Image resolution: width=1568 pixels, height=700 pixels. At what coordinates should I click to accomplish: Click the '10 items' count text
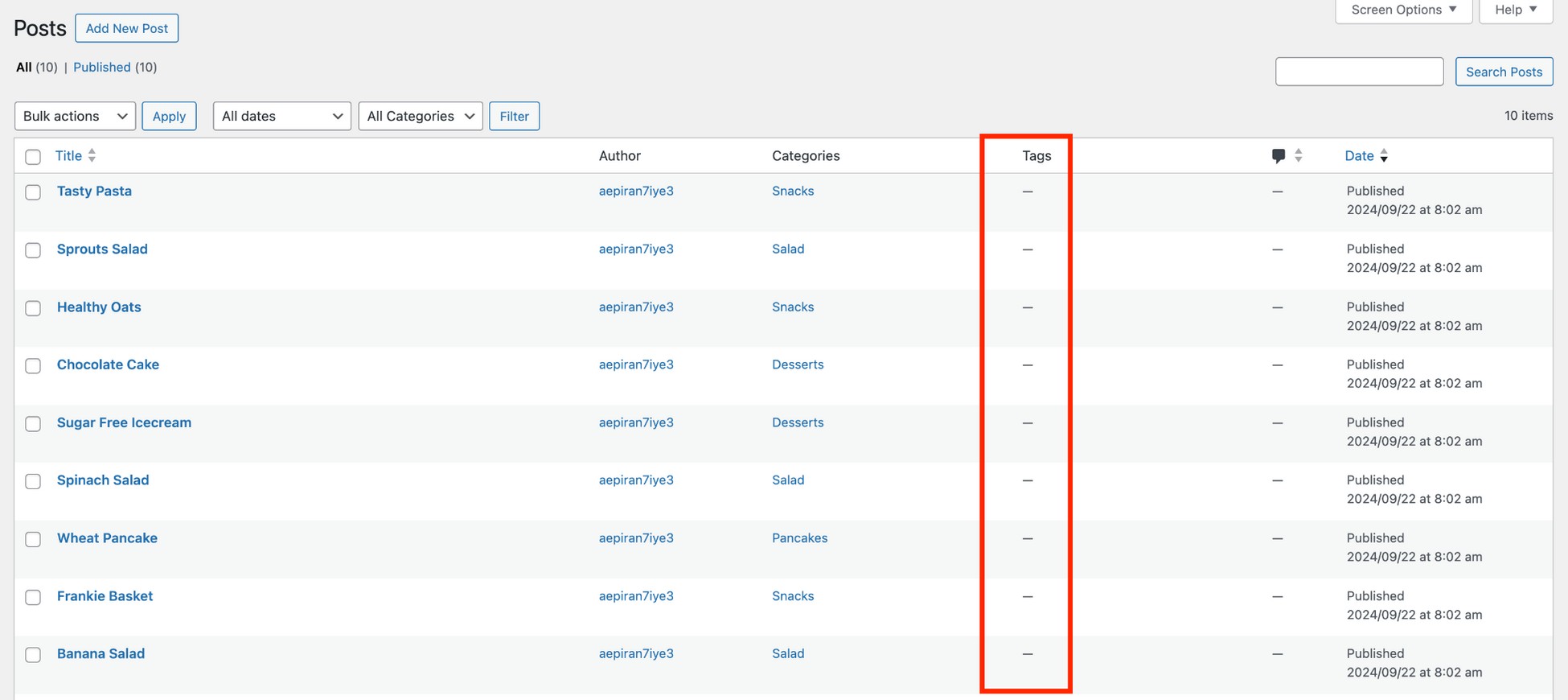click(1529, 115)
